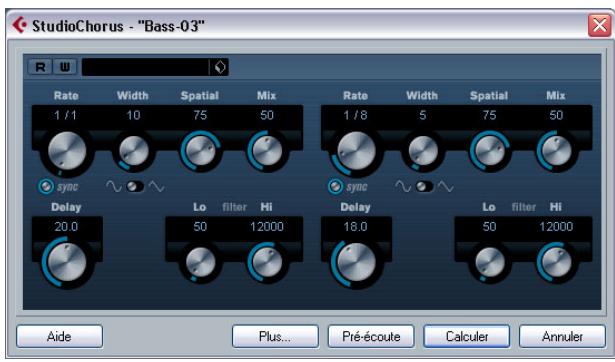This screenshot has width=615, height=362.
Task: Click the right section Delay knob
Action: 357,262
